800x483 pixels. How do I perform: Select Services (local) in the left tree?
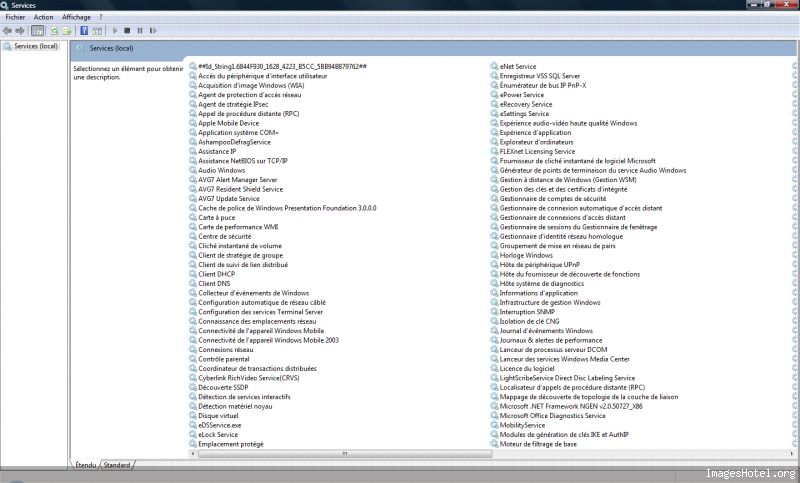click(35, 46)
